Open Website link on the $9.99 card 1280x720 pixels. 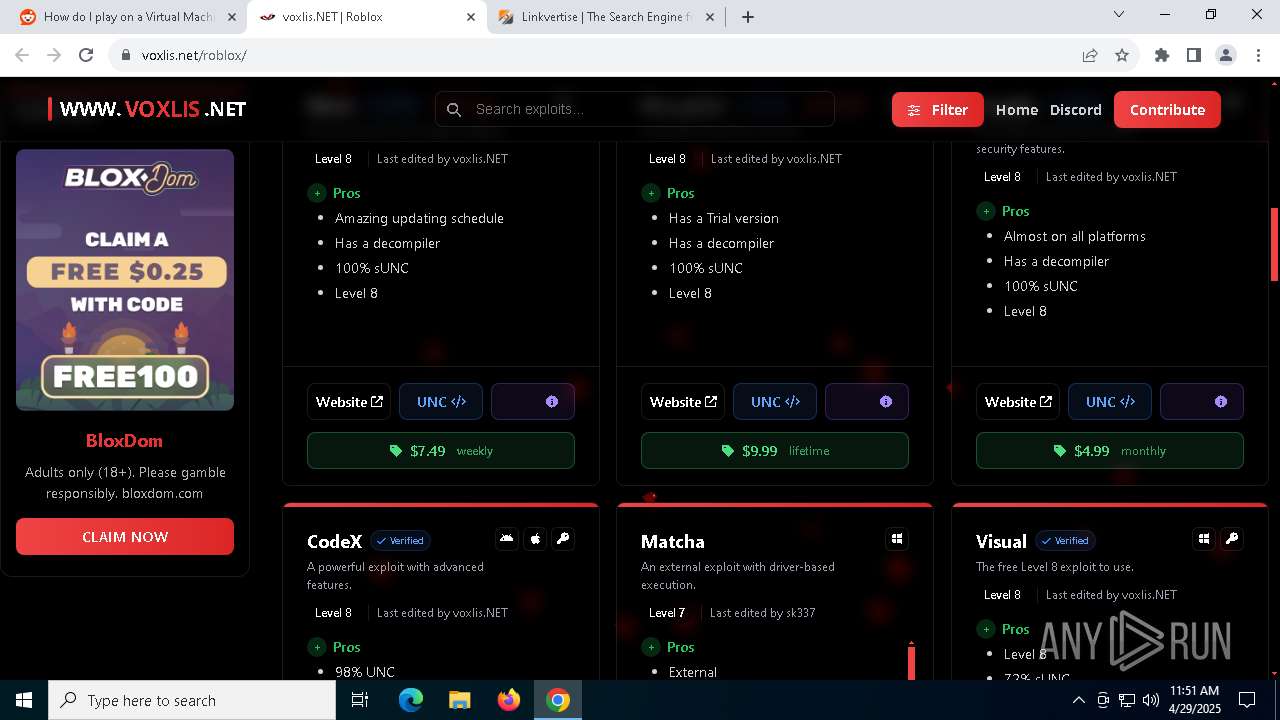pos(683,401)
